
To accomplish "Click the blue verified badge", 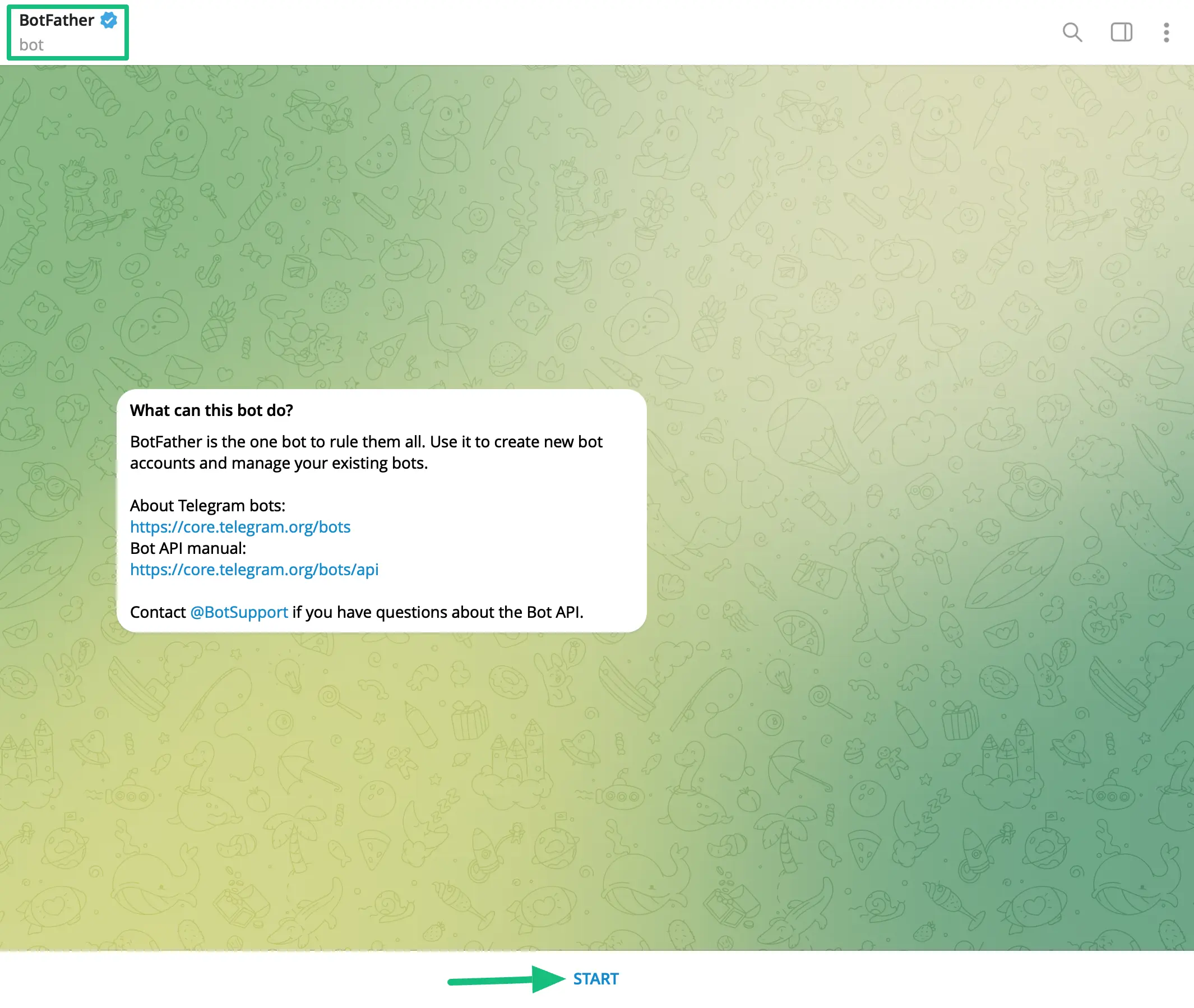I will coord(109,20).
